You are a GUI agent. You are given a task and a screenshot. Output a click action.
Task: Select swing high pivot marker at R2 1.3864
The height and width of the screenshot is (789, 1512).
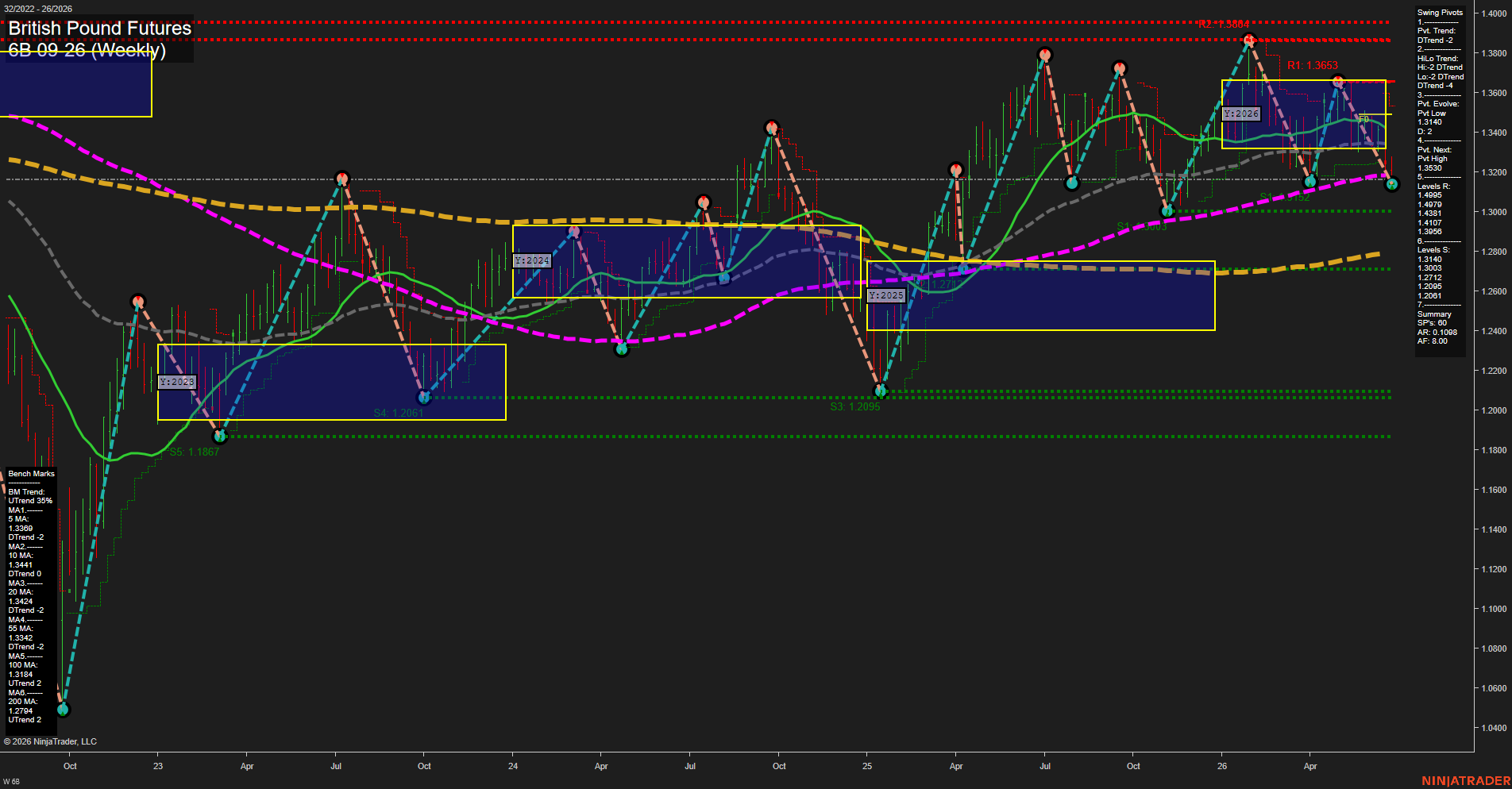pyautogui.click(x=1249, y=40)
